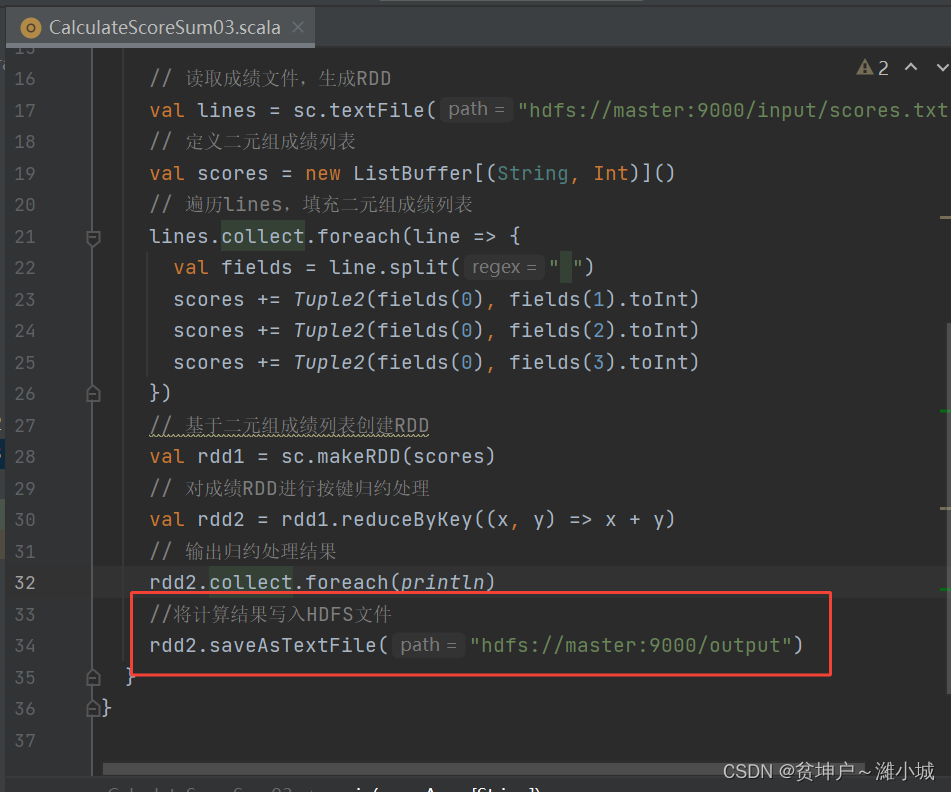The image size is (951, 792).
Task: Toggle the fold marker on line 36
Action: (x=93, y=708)
